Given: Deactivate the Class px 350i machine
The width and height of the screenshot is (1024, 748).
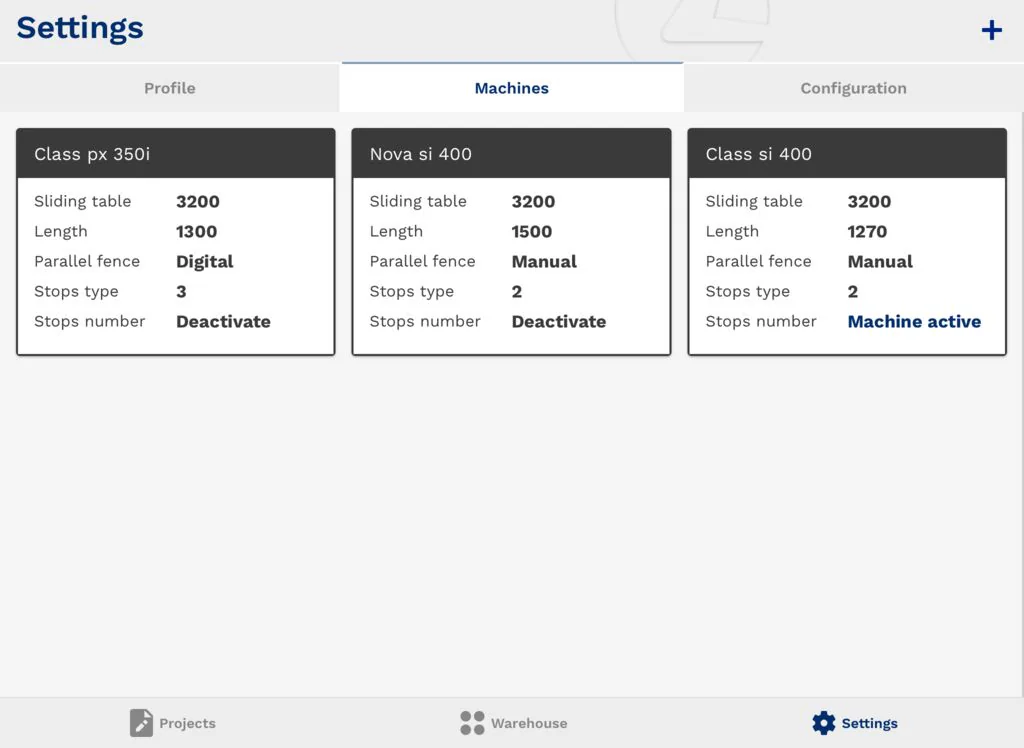Looking at the screenshot, I should click(223, 321).
